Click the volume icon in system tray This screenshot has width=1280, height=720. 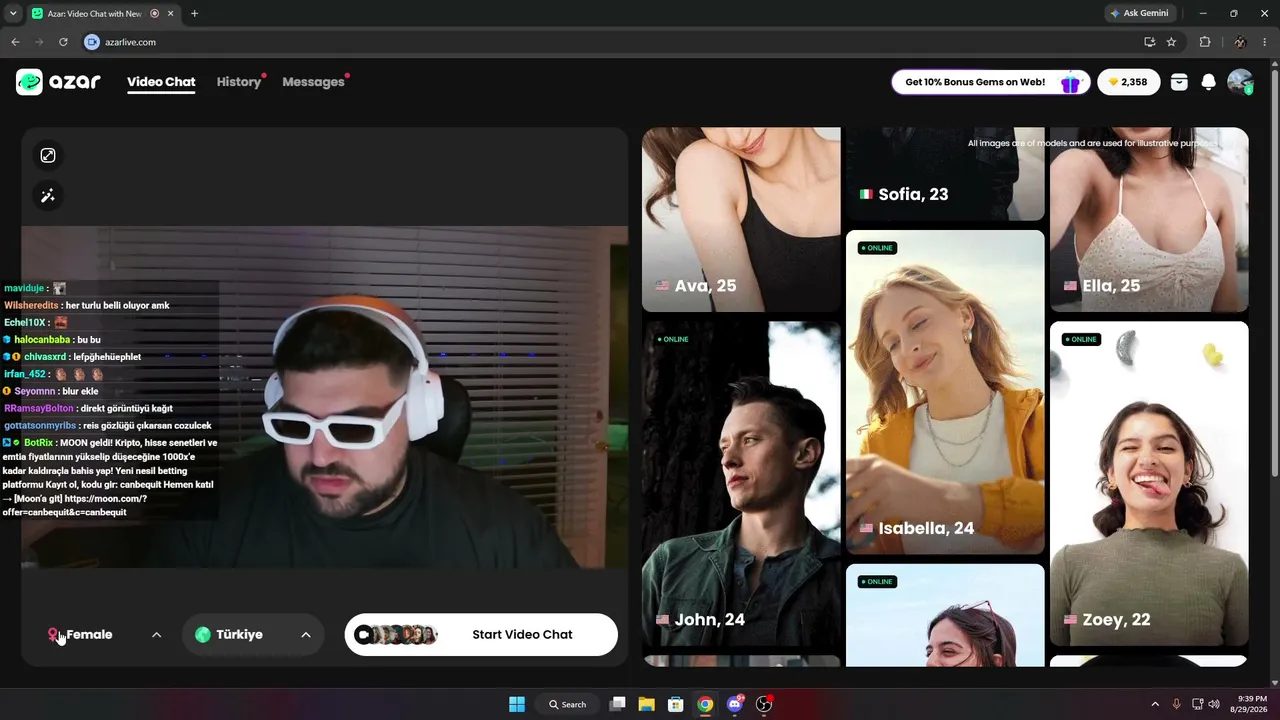click(1214, 704)
